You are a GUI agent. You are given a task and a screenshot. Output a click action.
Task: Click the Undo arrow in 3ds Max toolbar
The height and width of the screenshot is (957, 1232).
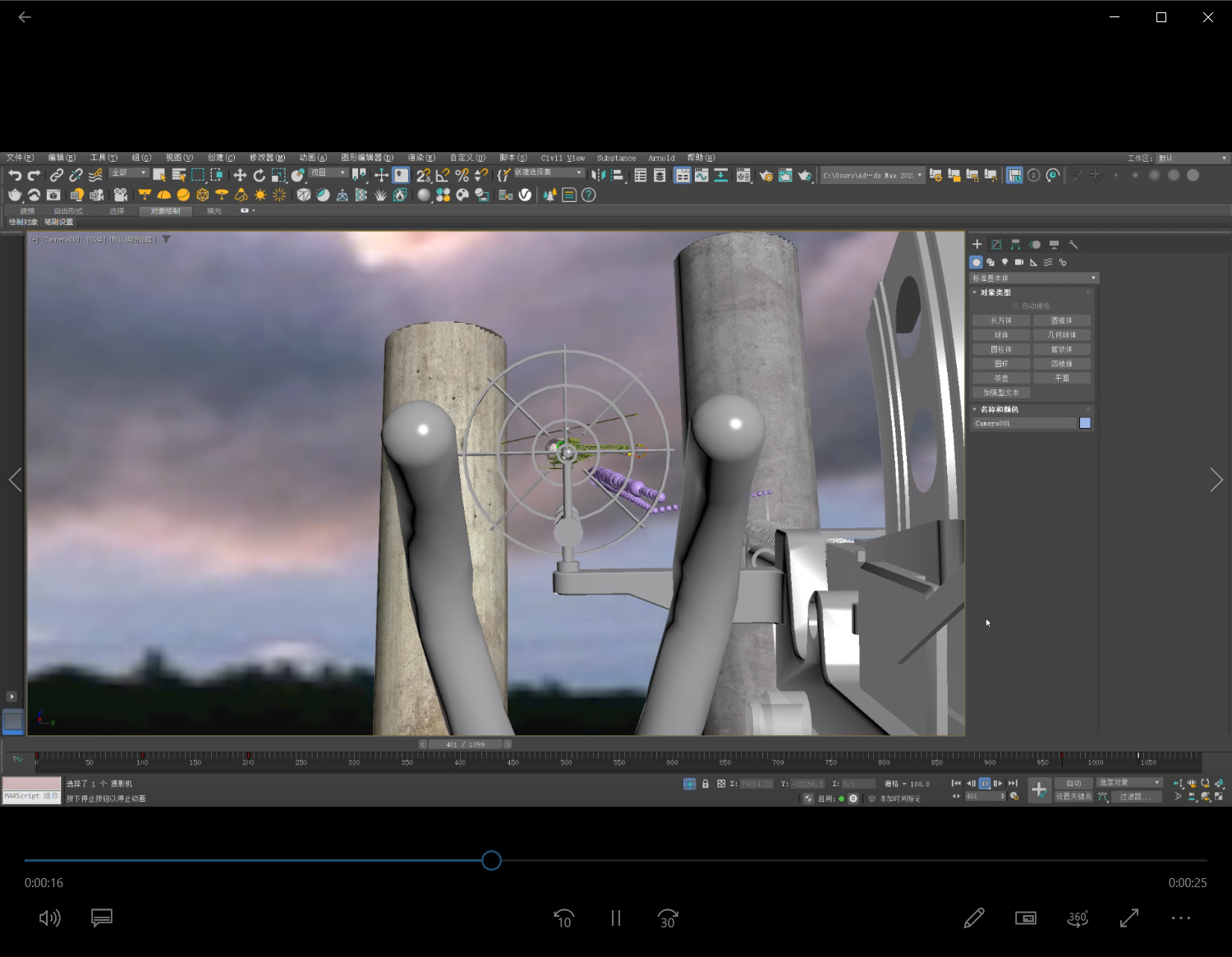(x=15, y=175)
